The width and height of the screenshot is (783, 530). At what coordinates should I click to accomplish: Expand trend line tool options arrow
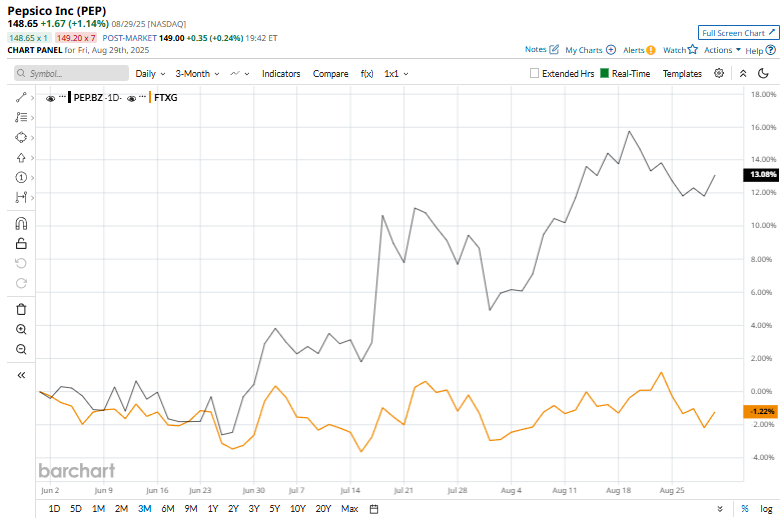(x=32, y=98)
